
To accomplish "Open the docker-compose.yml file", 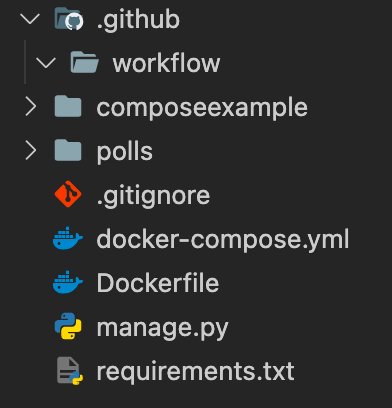I will pos(223,239).
